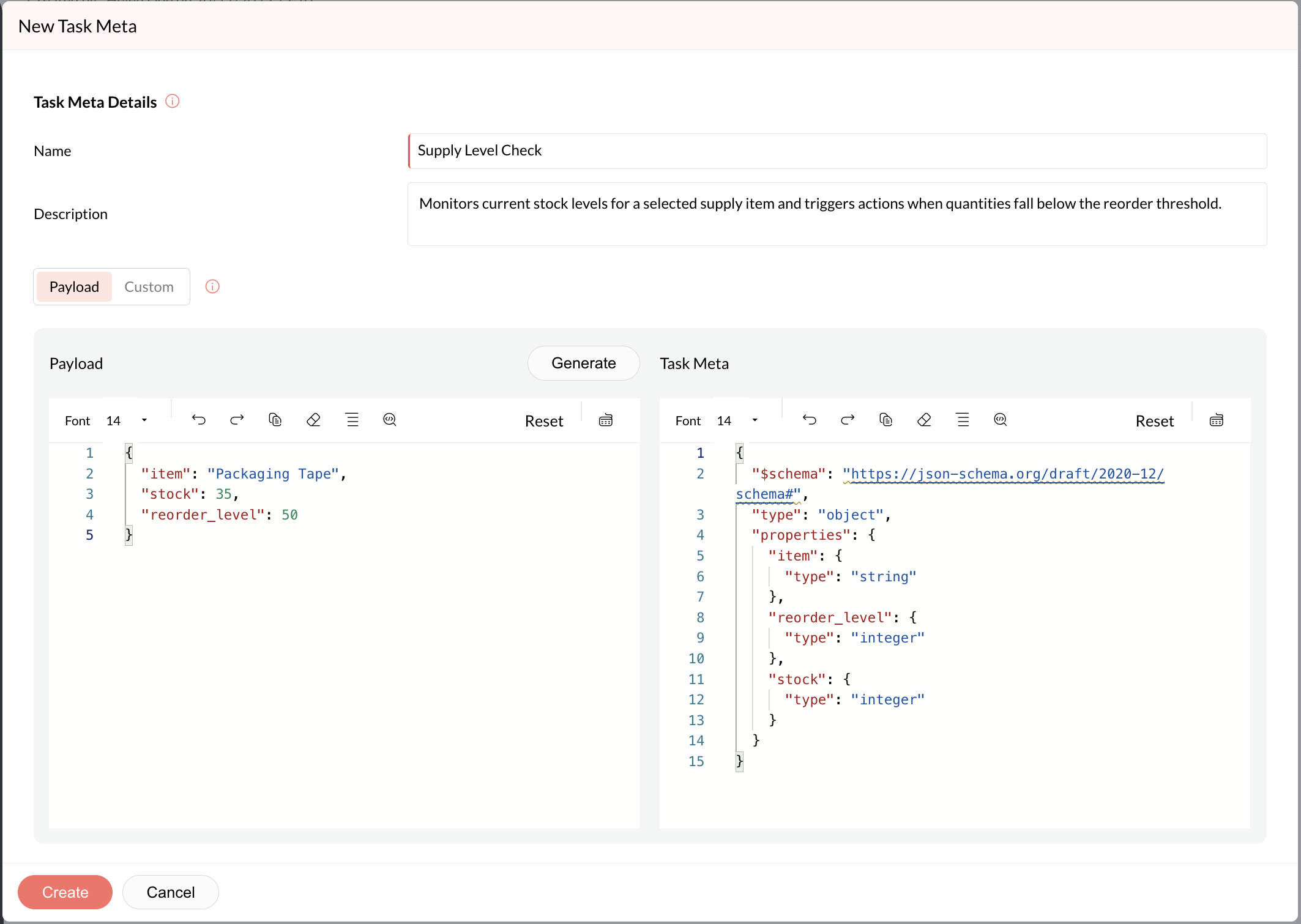This screenshot has height=924, width=1301.
Task: Reset the Payload editor content
Action: (543, 421)
